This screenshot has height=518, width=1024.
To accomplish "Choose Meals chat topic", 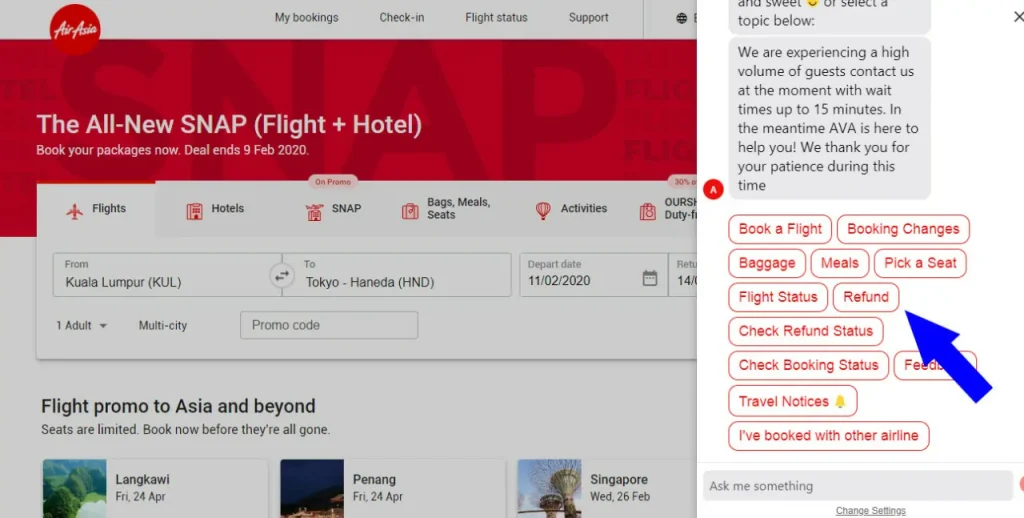I will pos(840,263).
